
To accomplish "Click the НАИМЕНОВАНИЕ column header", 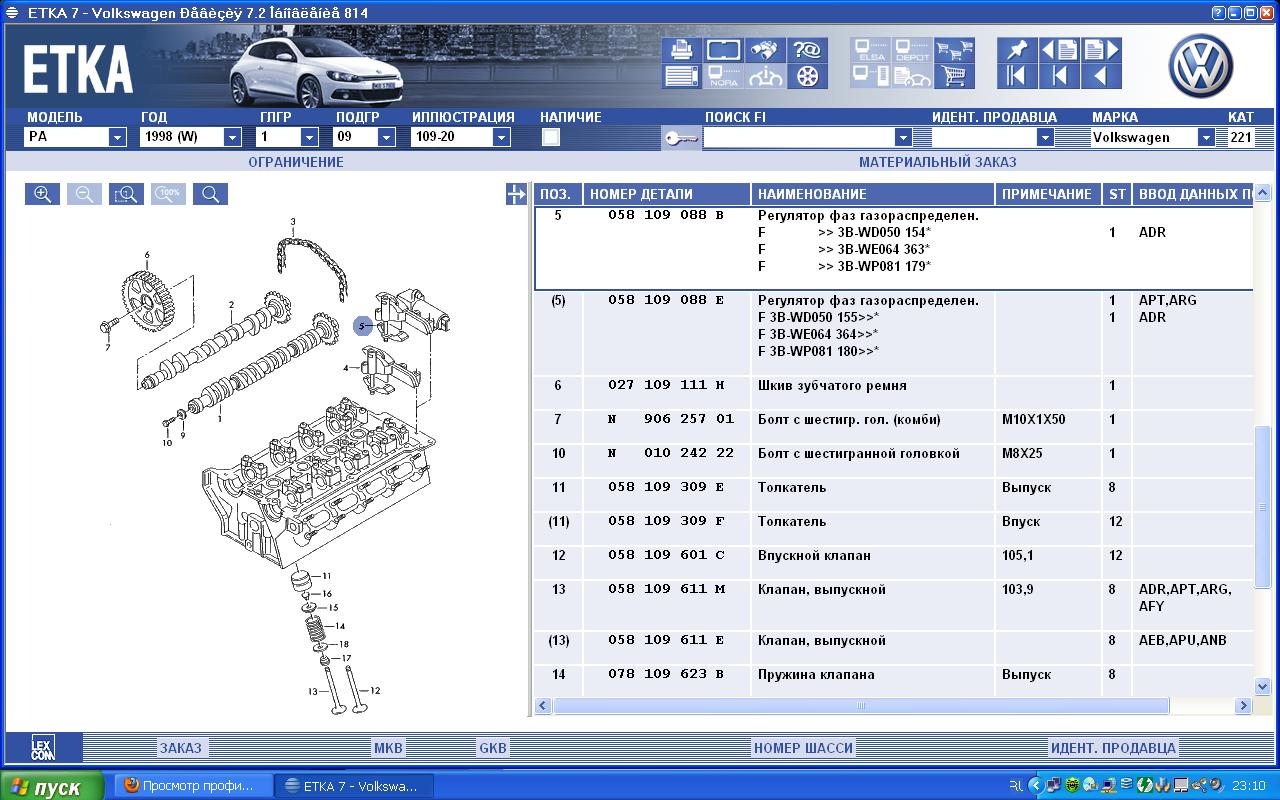I will 873,194.
